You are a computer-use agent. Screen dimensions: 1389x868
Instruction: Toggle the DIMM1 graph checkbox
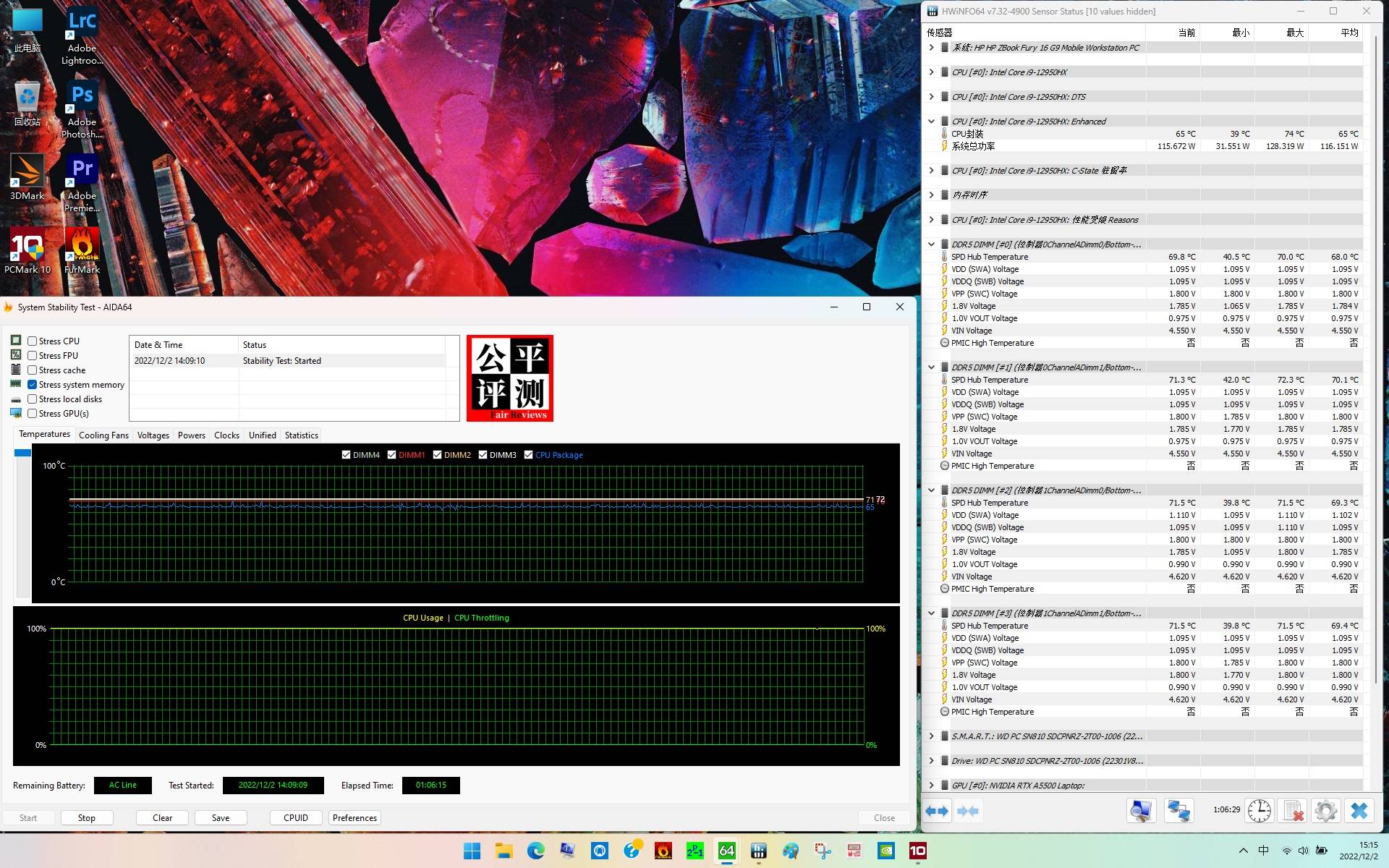tap(391, 455)
